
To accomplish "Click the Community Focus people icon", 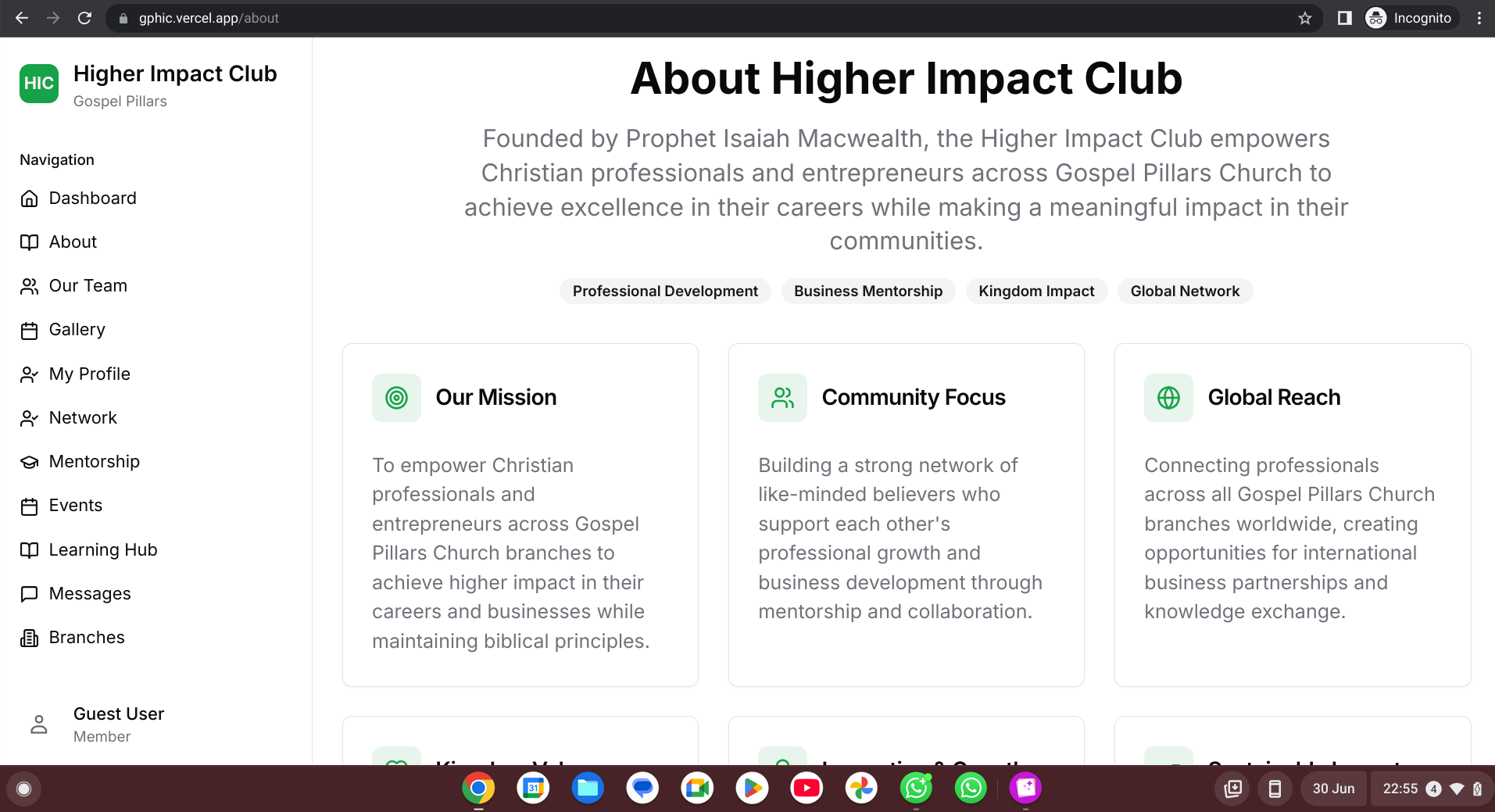I will pos(782,398).
